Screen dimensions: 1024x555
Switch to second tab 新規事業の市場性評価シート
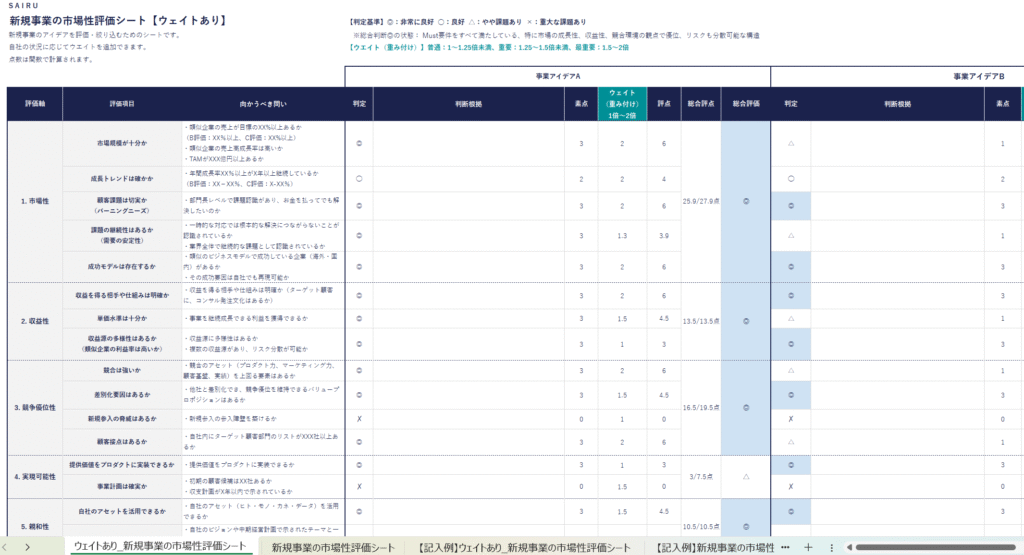[x=333, y=547]
